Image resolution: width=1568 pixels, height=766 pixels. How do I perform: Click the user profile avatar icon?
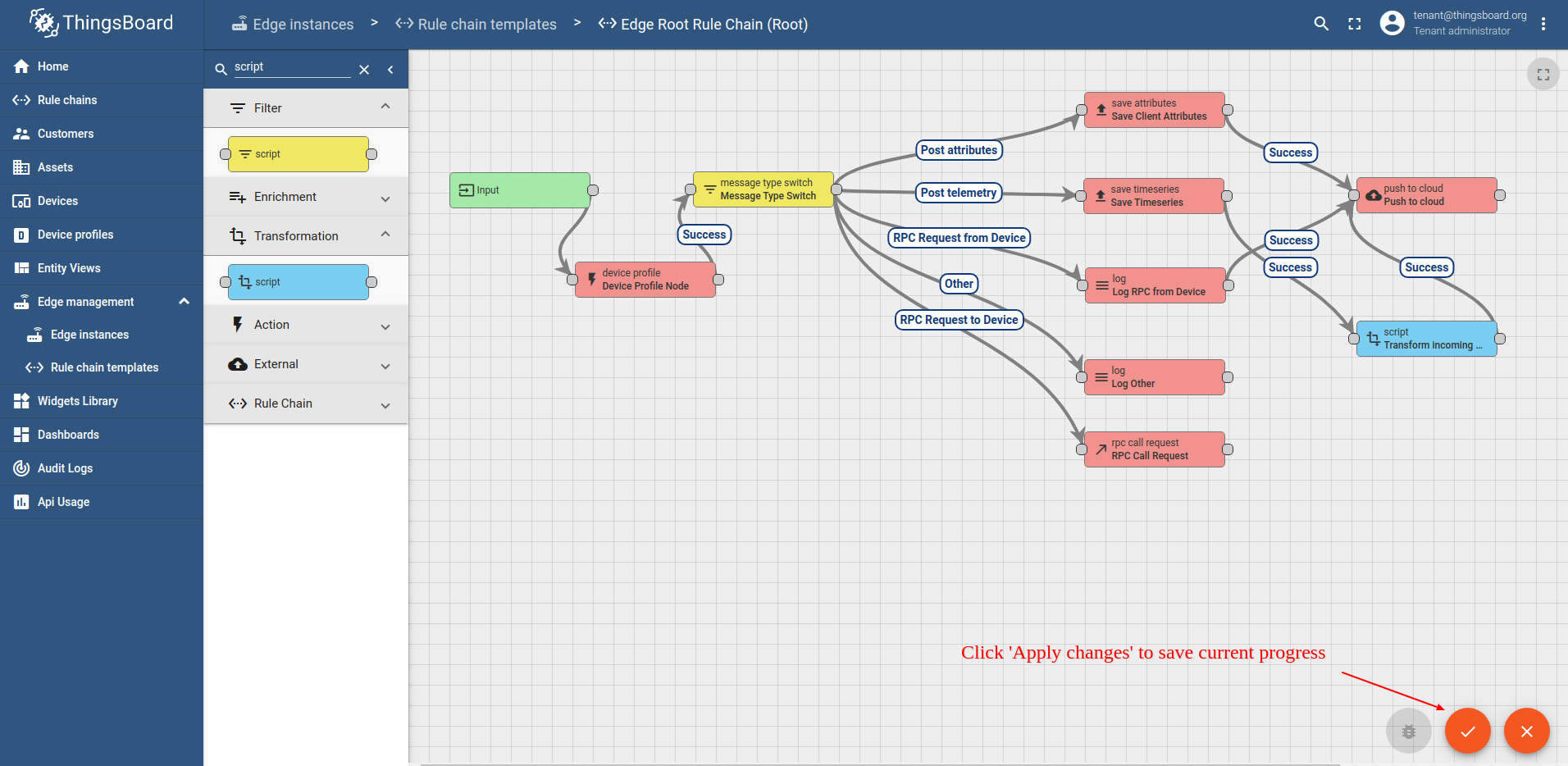click(1392, 23)
